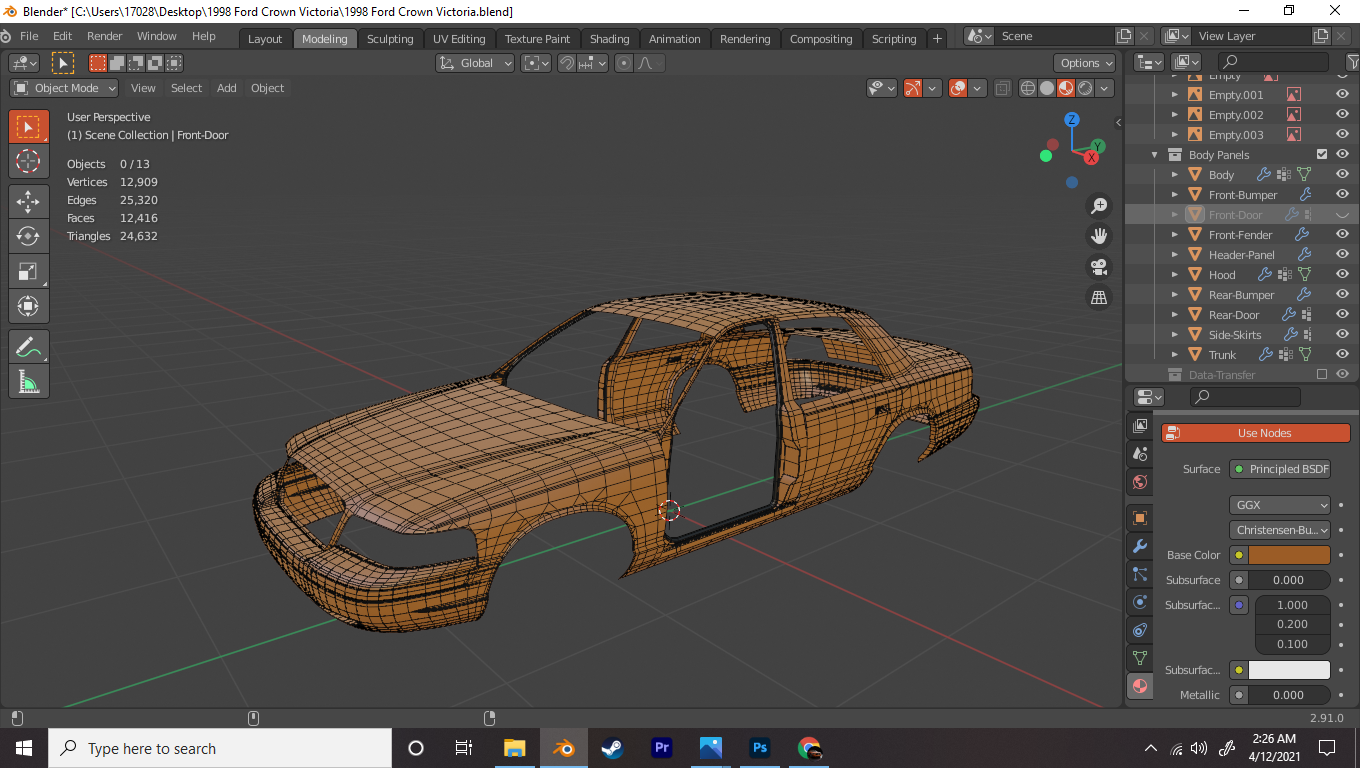Open the File menu
The width and height of the screenshot is (1360, 768).
[29, 36]
